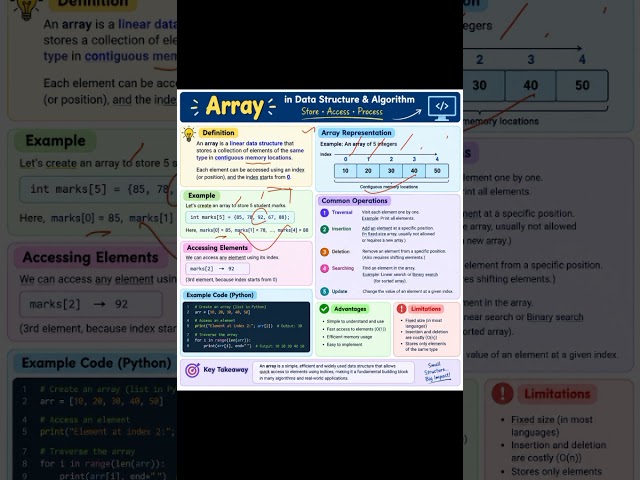The height and width of the screenshot is (480, 640).
Task: Click the target icon beside Key Takeaway
Action: 192,370
